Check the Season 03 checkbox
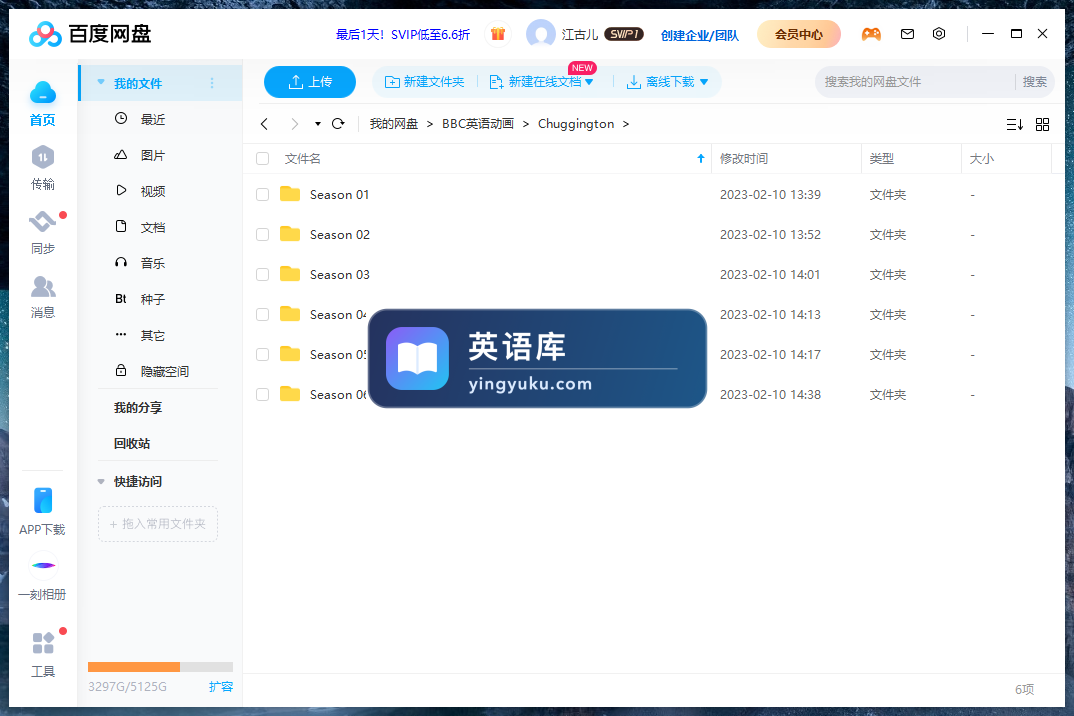The width and height of the screenshot is (1074, 716). tap(262, 275)
